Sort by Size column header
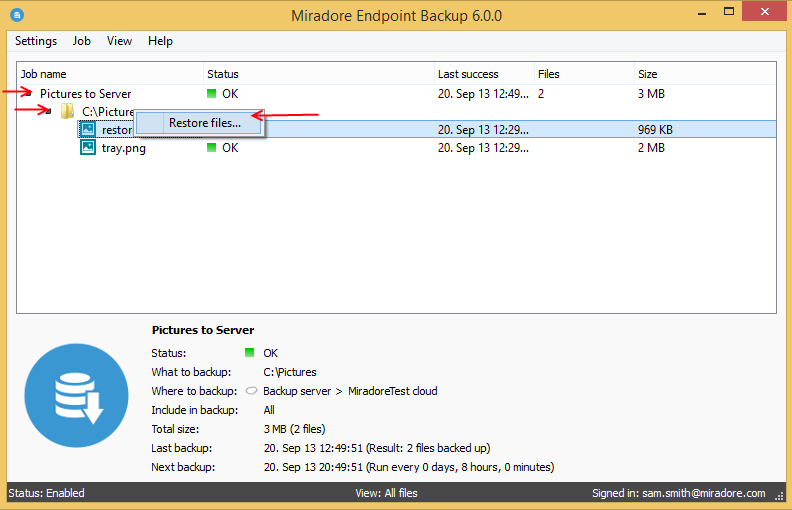 coord(705,74)
